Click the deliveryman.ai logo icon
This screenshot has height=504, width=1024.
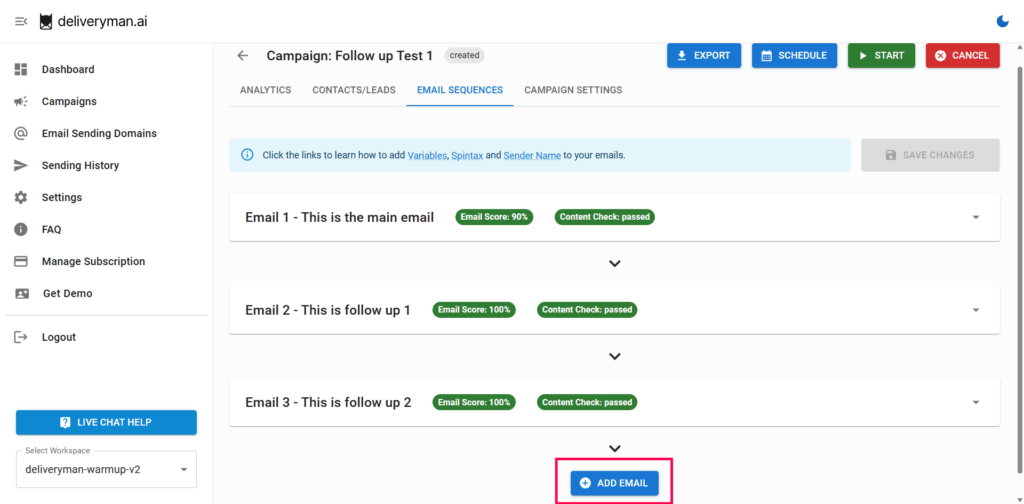pos(46,22)
